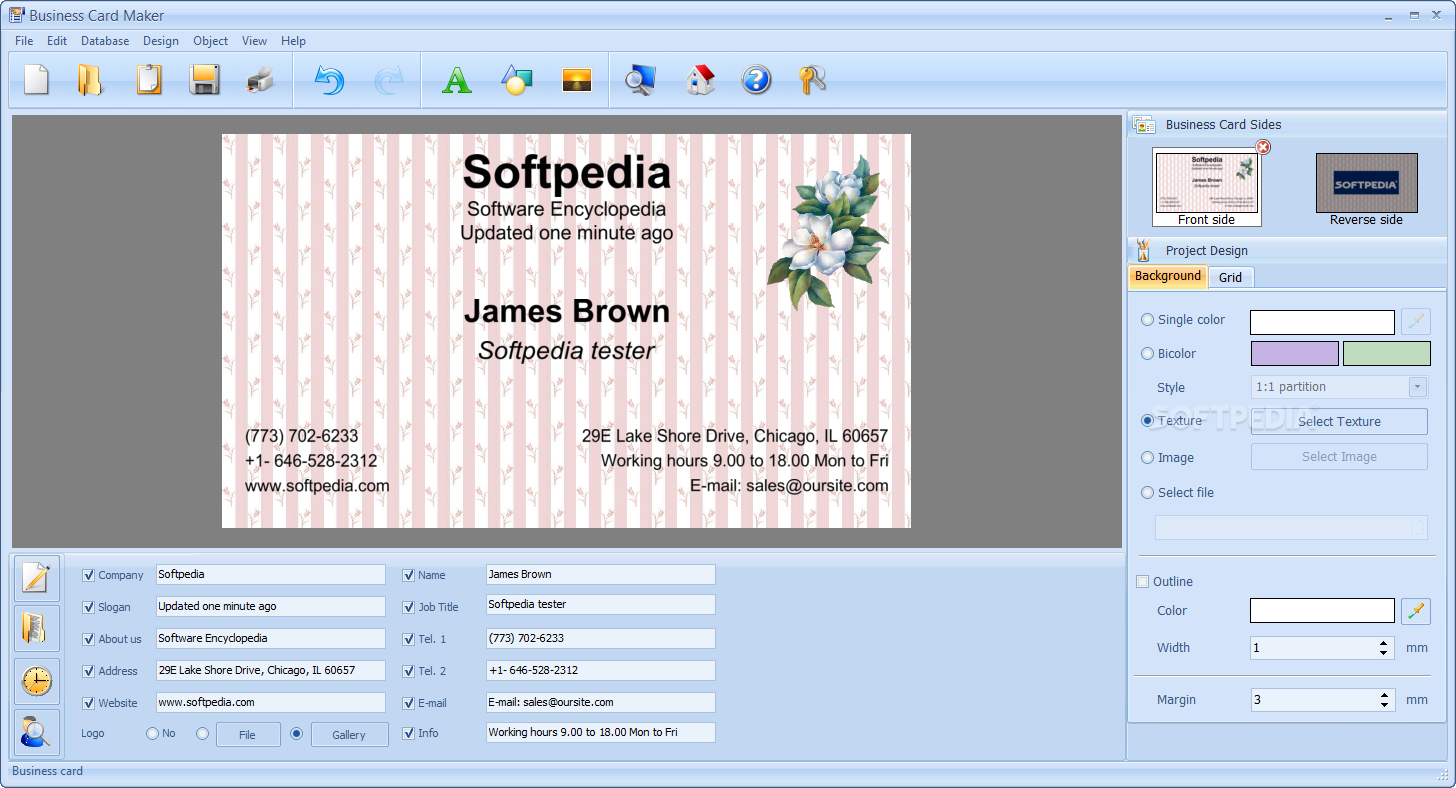The width and height of the screenshot is (1456, 788).
Task: Switch to the Grid tab
Action: [1230, 277]
